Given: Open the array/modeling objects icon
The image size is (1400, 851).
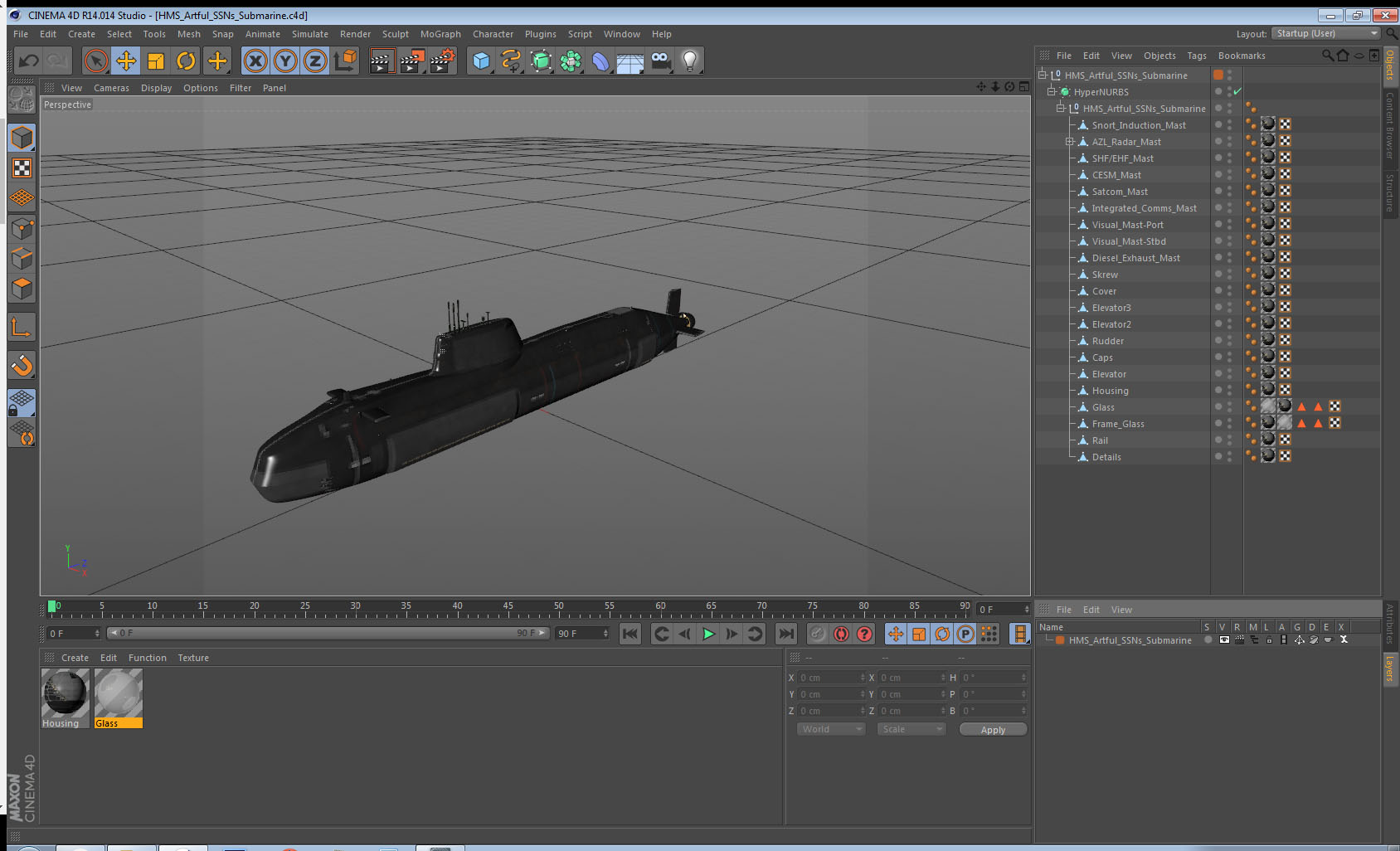Looking at the screenshot, I should (x=571, y=61).
